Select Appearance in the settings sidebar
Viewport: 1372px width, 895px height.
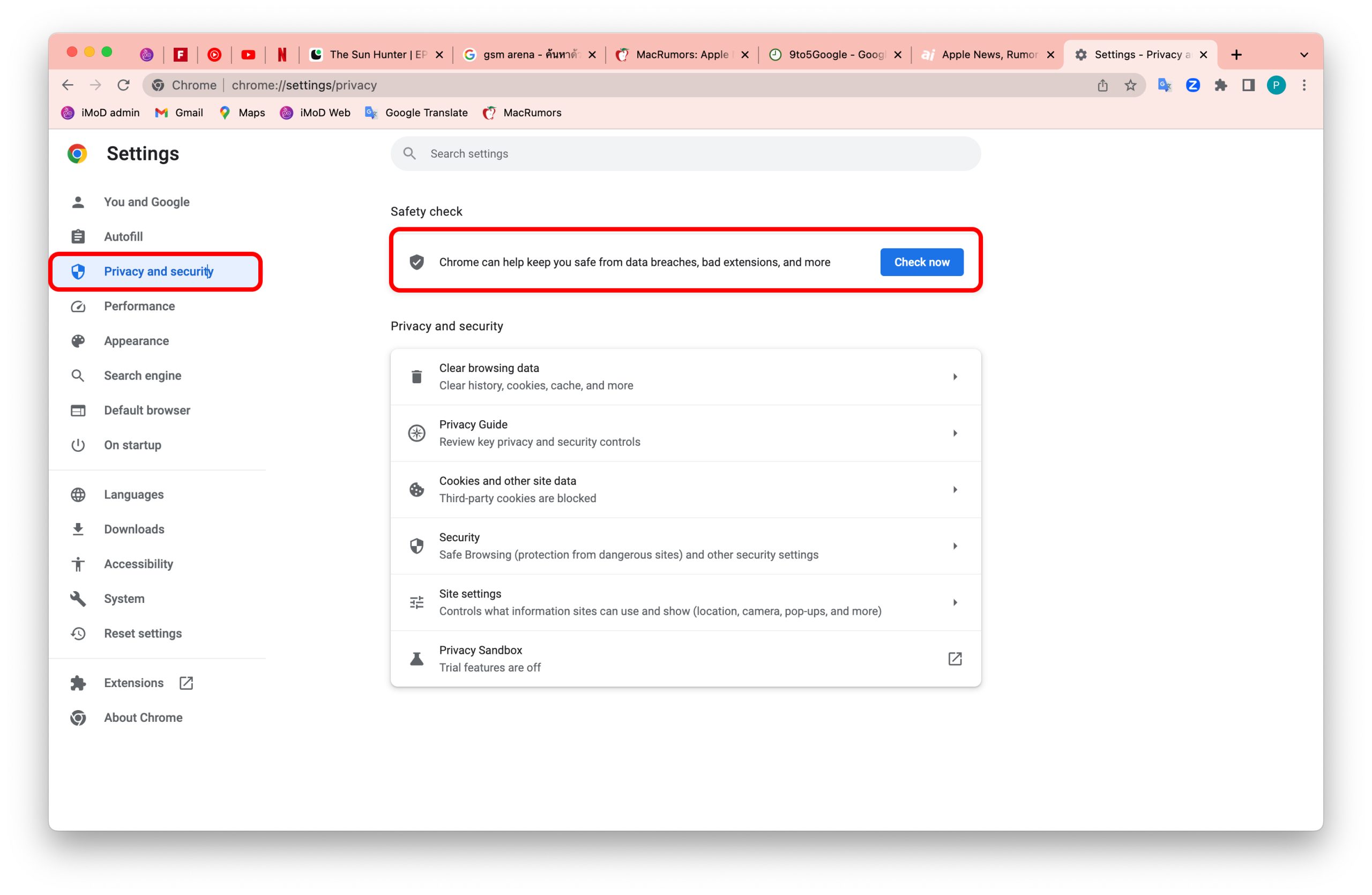(x=136, y=341)
